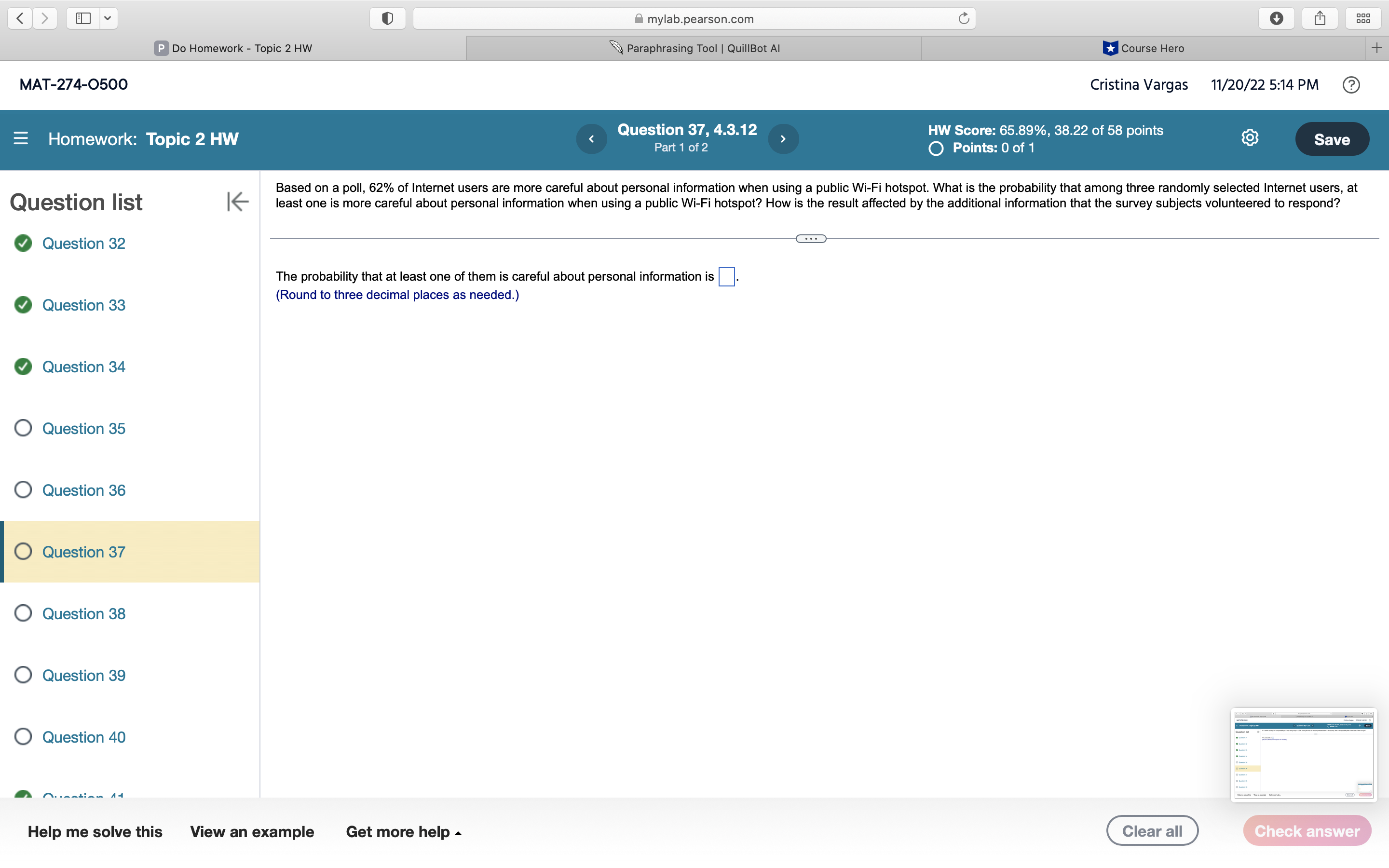Reload the page in address bar
Image resolution: width=1389 pixels, height=868 pixels.
tap(964, 18)
